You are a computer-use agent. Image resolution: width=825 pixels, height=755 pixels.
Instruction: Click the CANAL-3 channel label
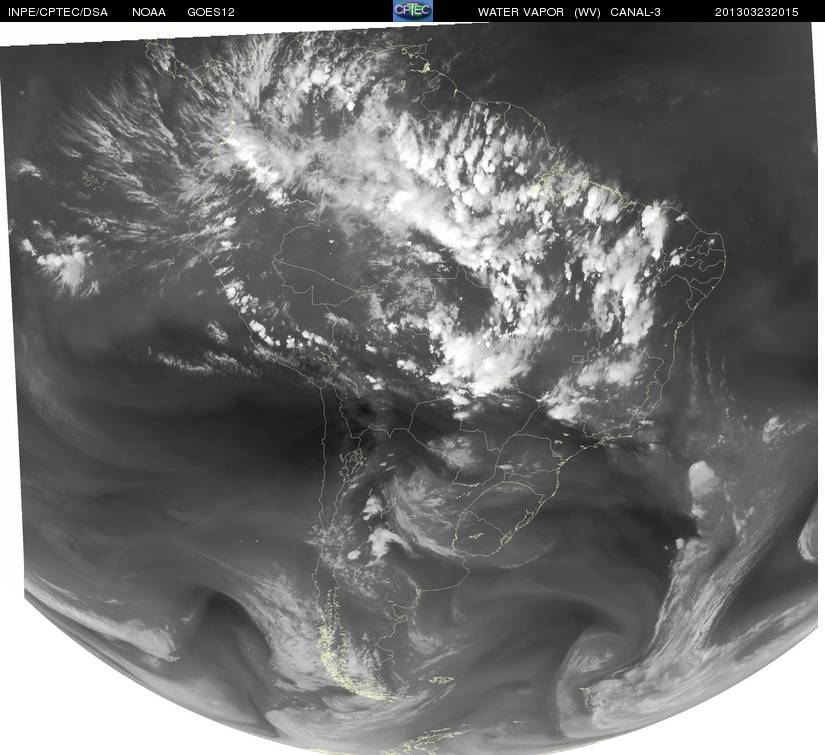coord(636,12)
